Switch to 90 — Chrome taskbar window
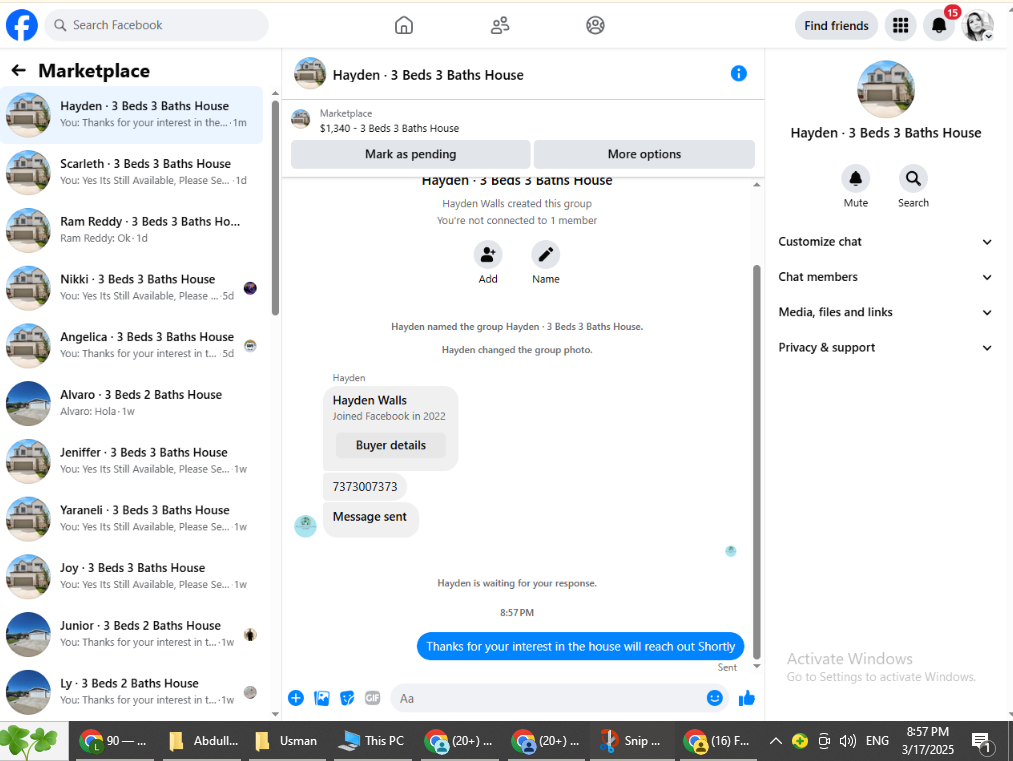The height and width of the screenshot is (761, 1013). pyautogui.click(x=114, y=741)
